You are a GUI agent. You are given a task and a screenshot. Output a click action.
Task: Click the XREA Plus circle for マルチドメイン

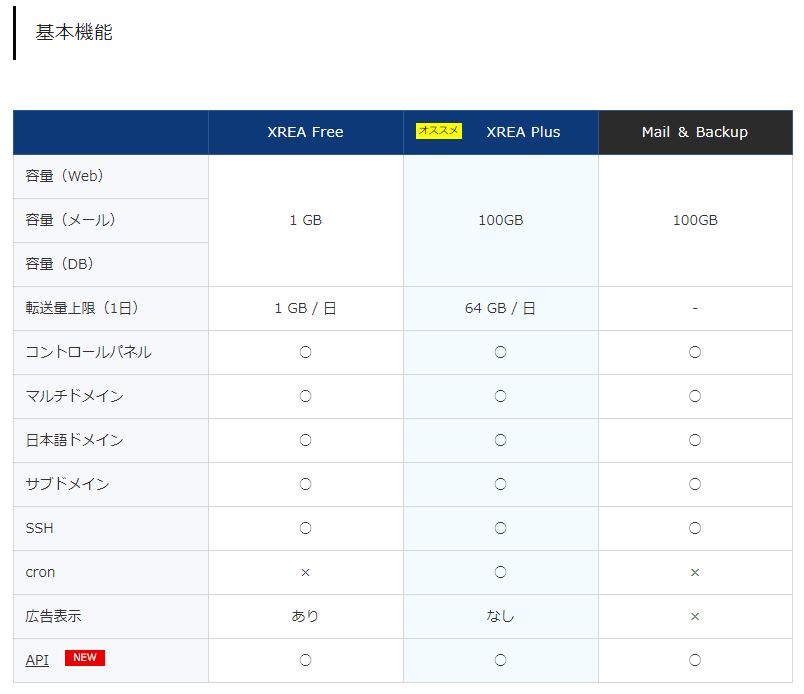(x=500, y=396)
